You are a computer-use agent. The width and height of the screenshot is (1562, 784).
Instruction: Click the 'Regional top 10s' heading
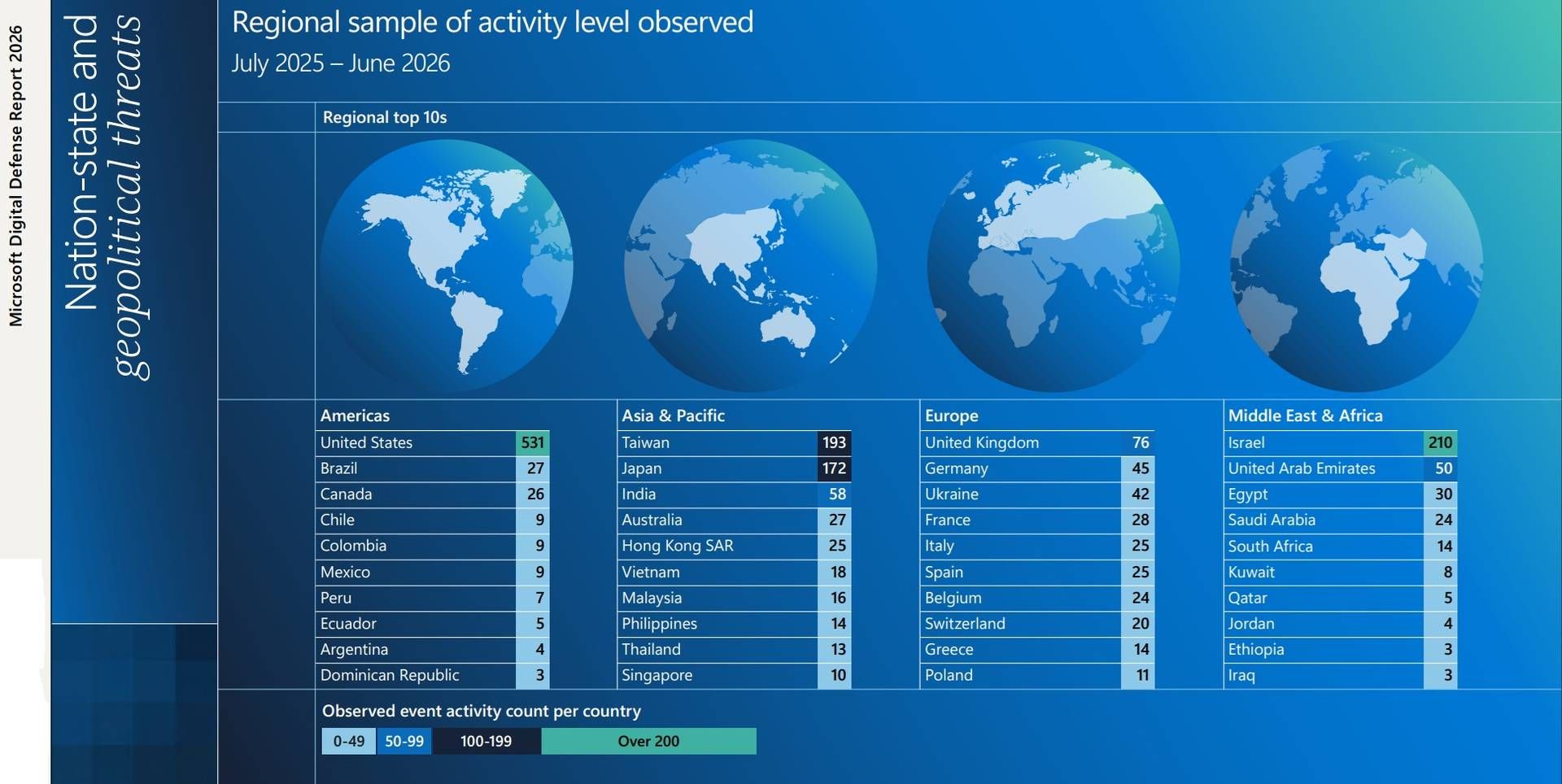tap(385, 117)
